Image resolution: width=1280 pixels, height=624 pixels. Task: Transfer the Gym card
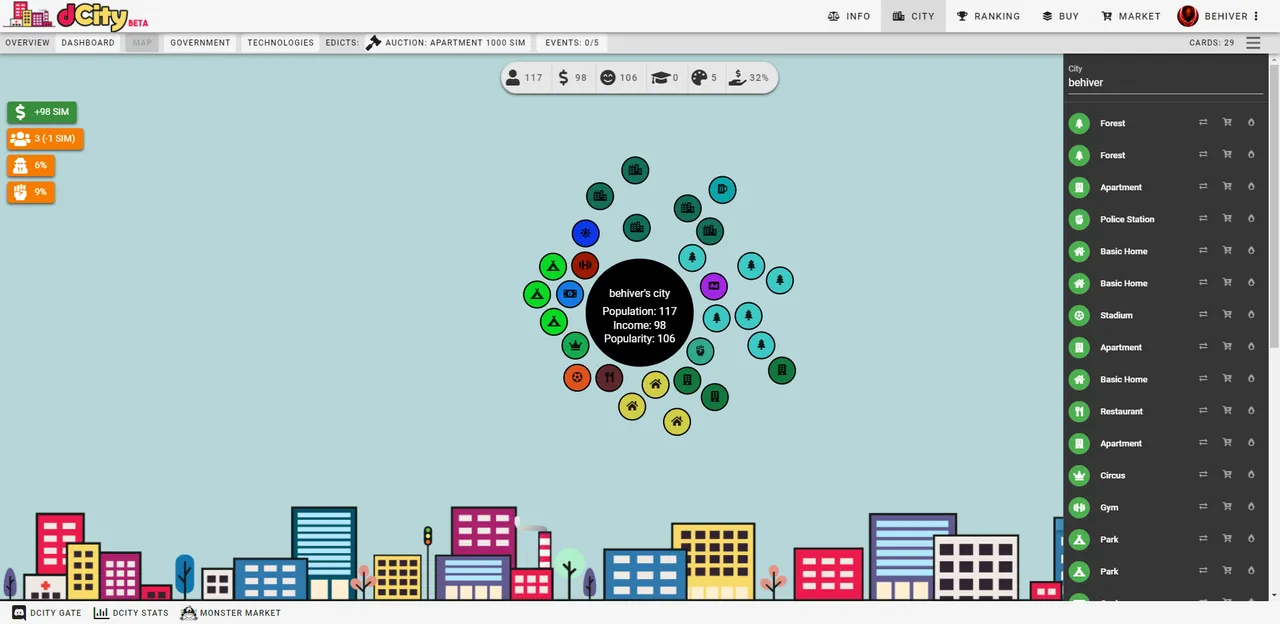click(1203, 506)
